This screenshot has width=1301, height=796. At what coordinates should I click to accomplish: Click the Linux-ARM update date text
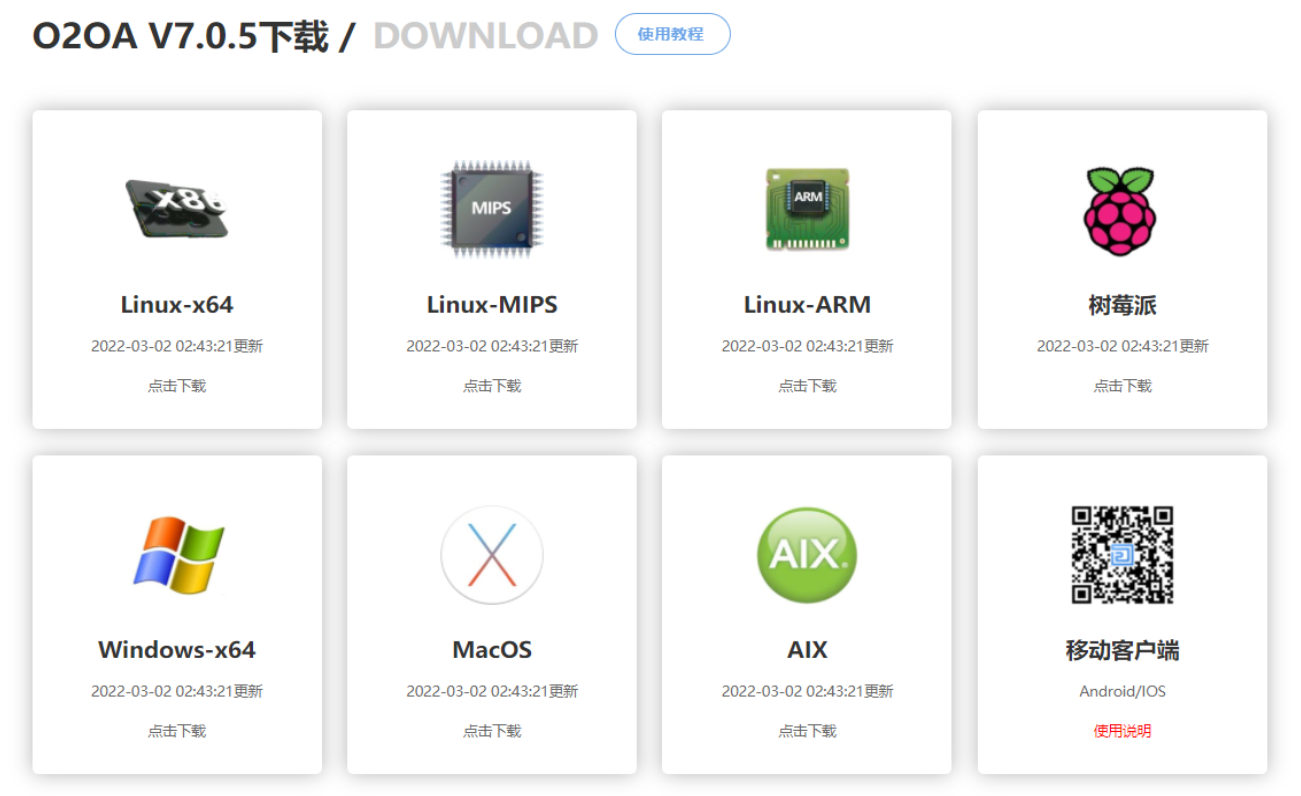click(x=807, y=346)
